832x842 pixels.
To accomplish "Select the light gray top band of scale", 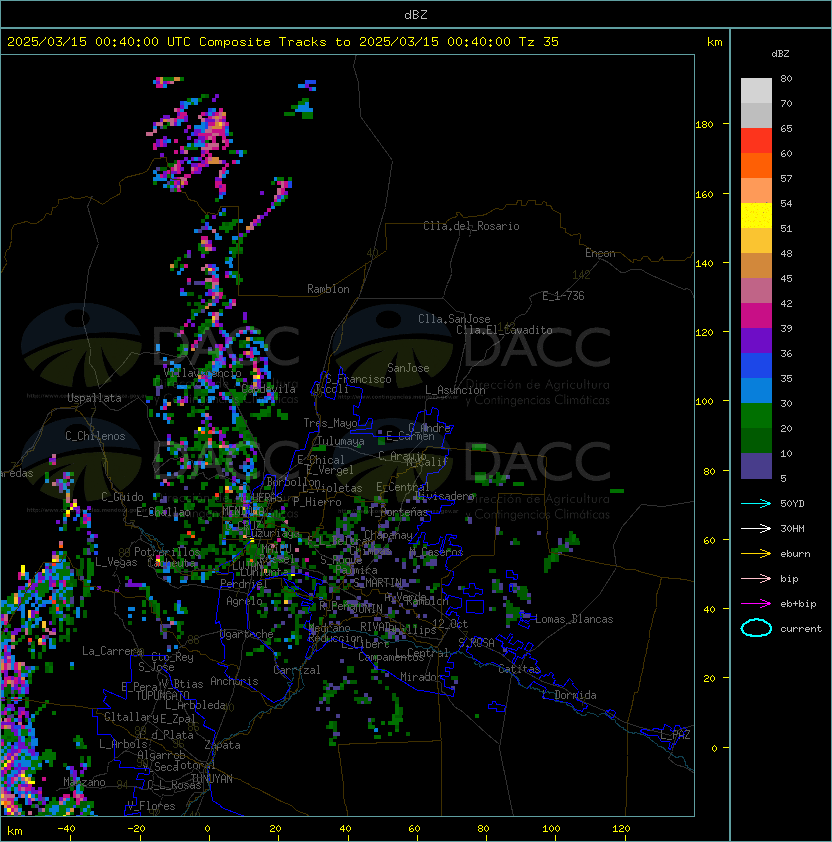I will [x=756, y=91].
